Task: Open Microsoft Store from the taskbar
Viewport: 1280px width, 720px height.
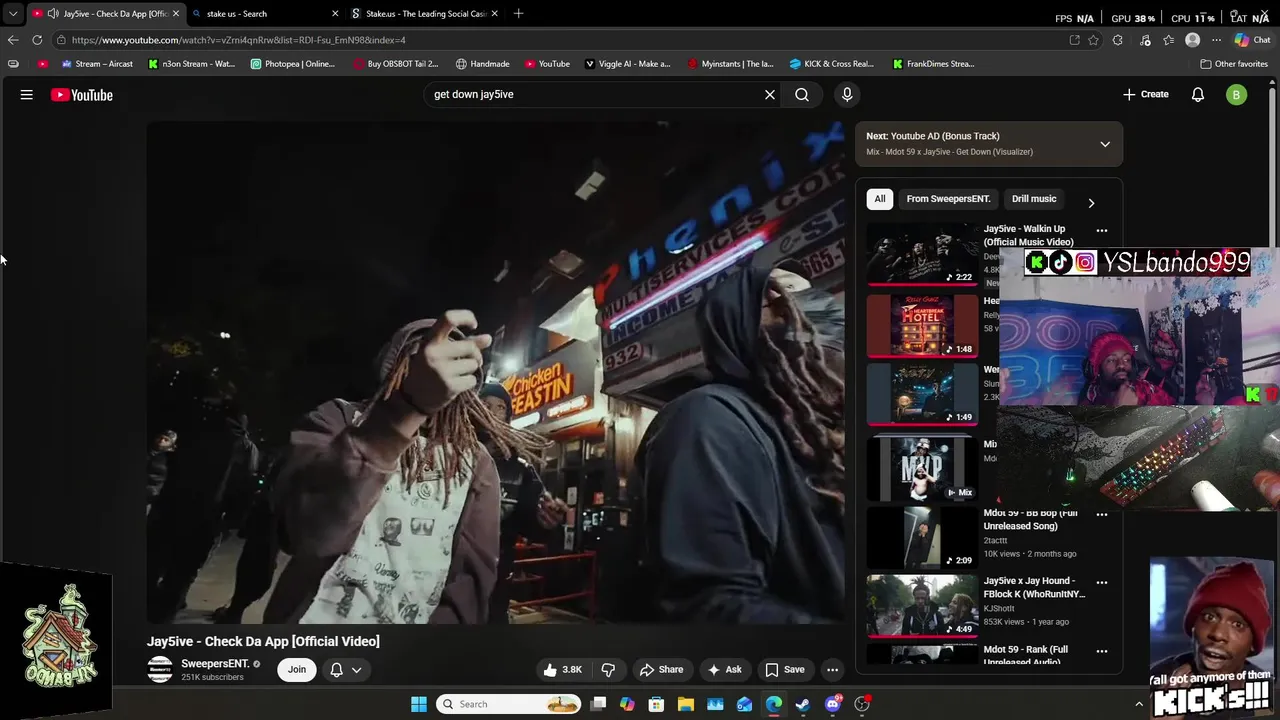Action: [x=657, y=704]
